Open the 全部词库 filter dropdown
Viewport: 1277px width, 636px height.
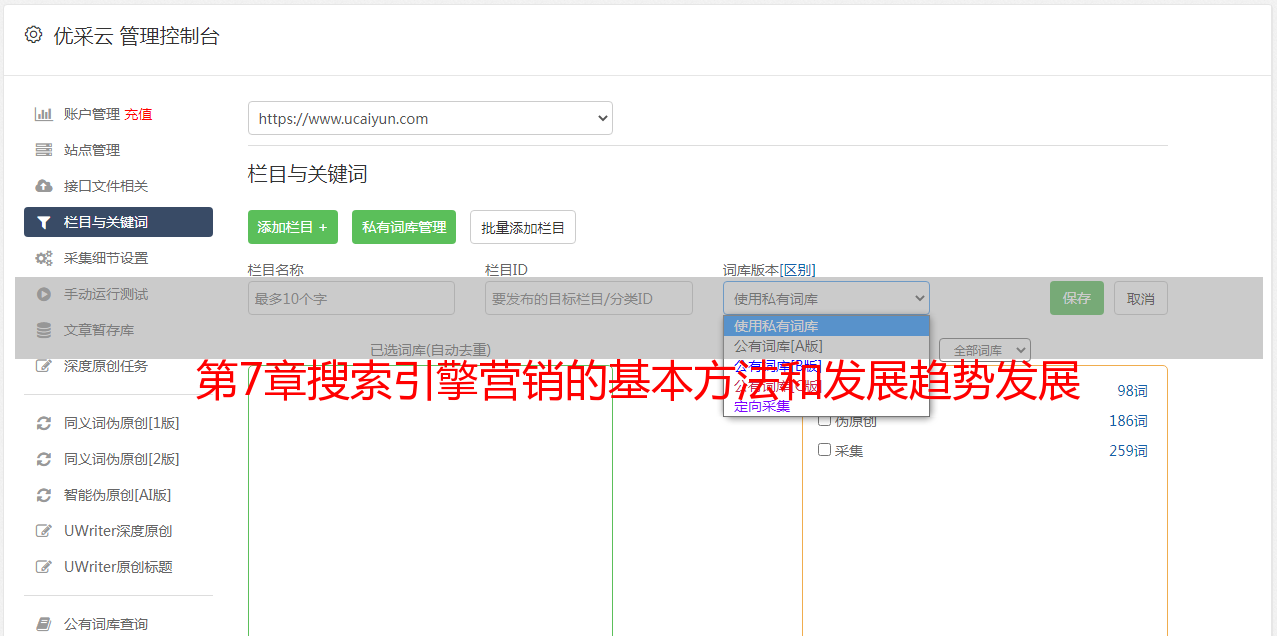[x=984, y=350]
